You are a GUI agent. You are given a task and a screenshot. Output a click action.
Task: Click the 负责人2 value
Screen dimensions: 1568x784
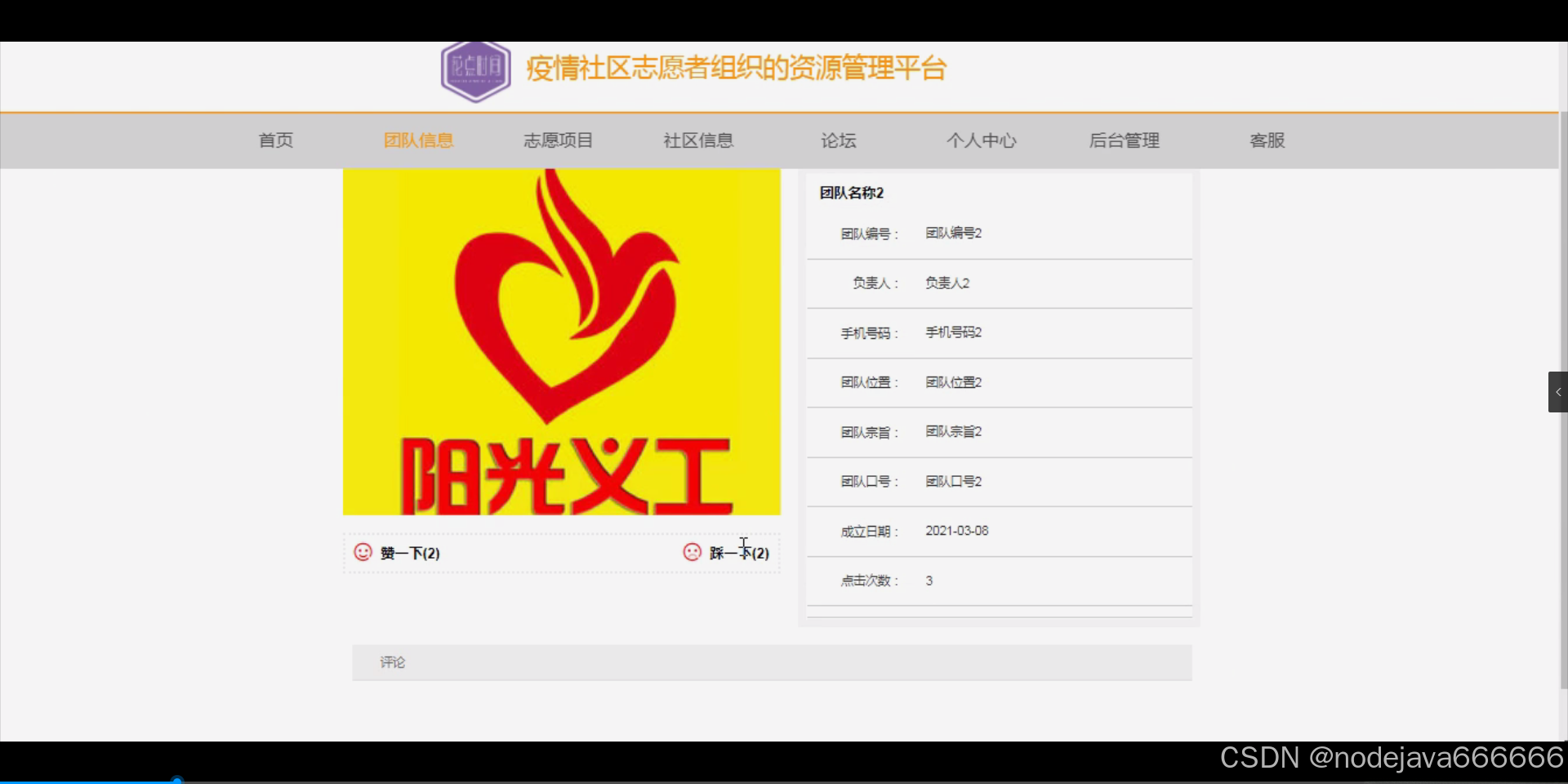tap(947, 283)
